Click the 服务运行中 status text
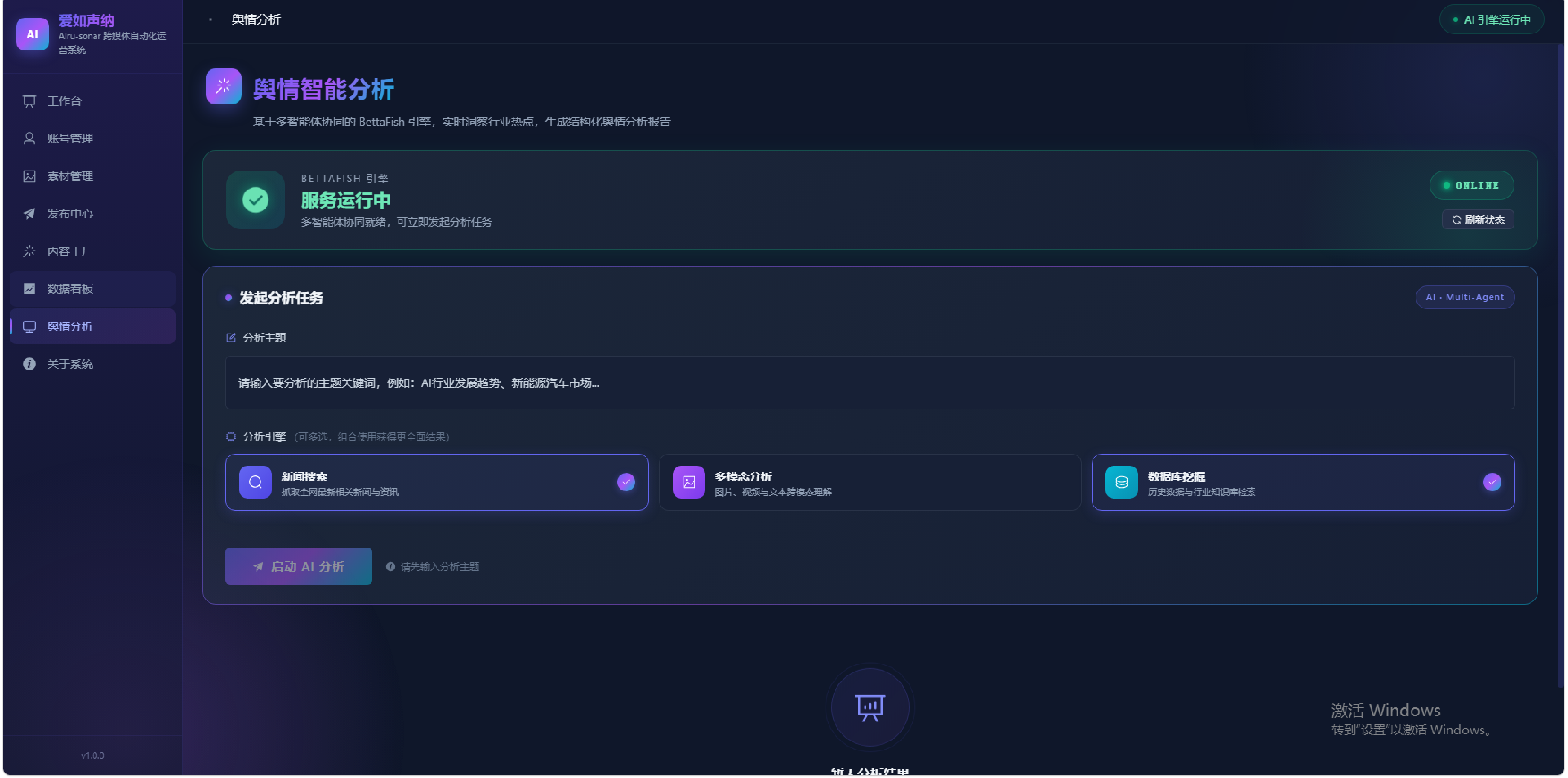Image resolution: width=1568 pixels, height=778 pixels. pyautogui.click(x=346, y=200)
